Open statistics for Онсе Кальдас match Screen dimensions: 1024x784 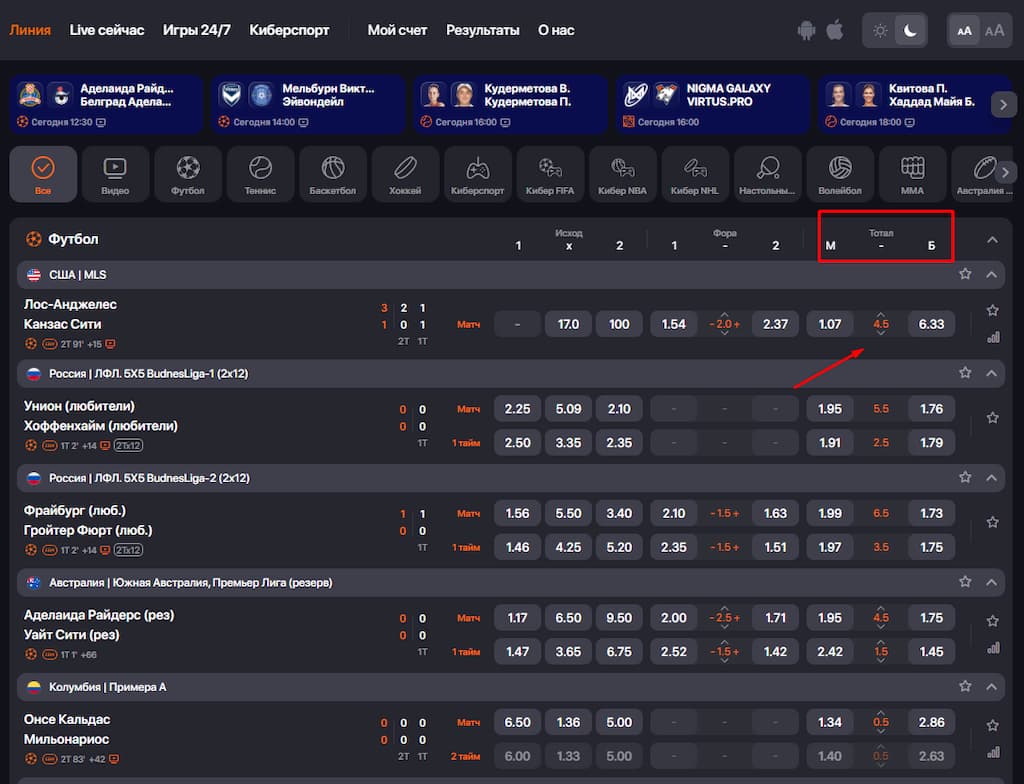(x=993, y=753)
